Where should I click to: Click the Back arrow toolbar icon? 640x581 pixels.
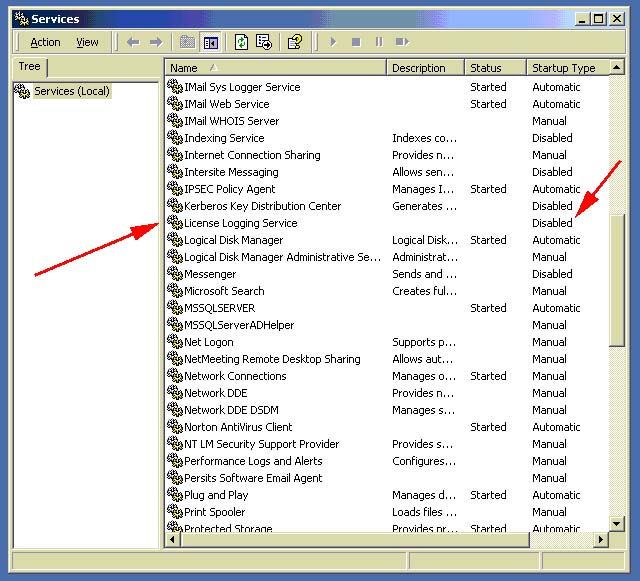(x=133, y=42)
